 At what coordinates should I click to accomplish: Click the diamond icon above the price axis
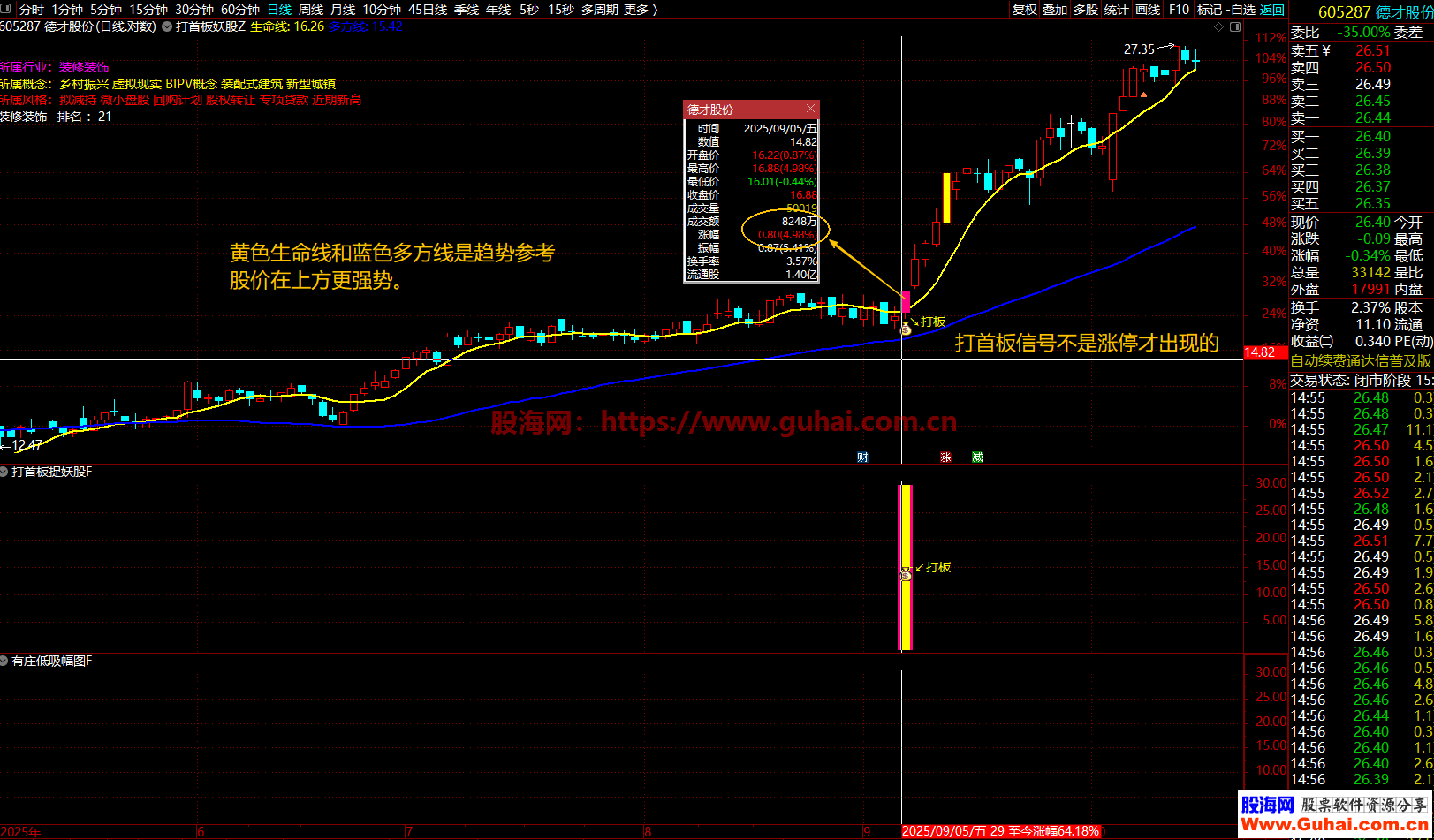pyautogui.click(x=1219, y=26)
